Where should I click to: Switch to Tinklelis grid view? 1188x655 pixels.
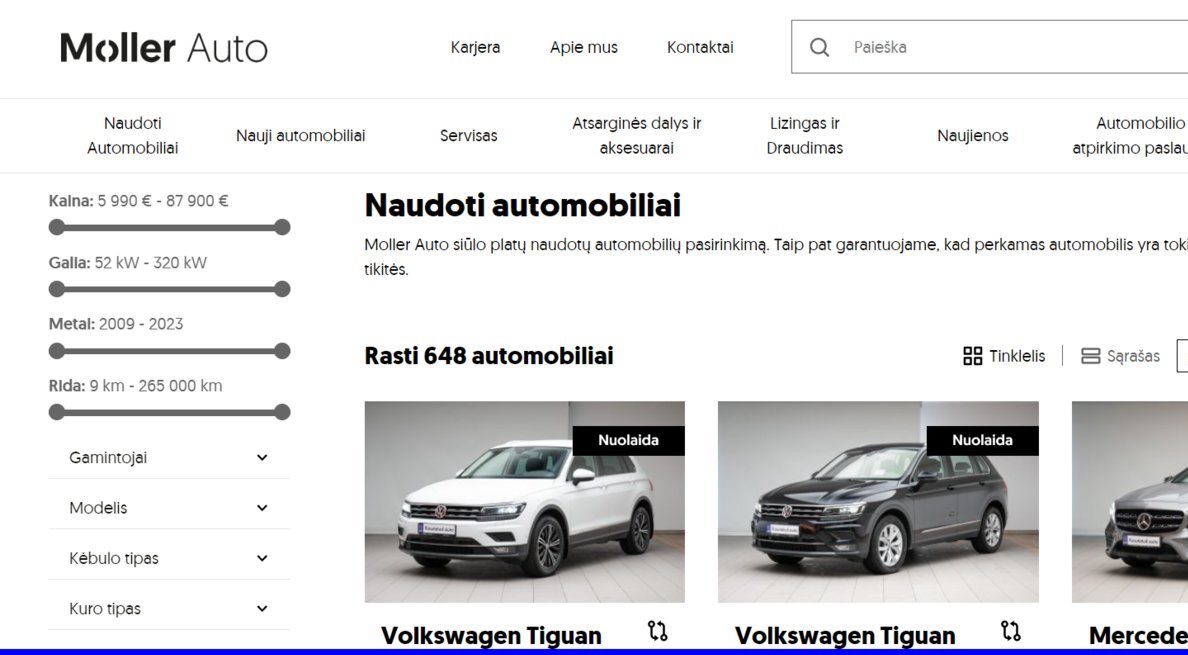coord(1004,356)
